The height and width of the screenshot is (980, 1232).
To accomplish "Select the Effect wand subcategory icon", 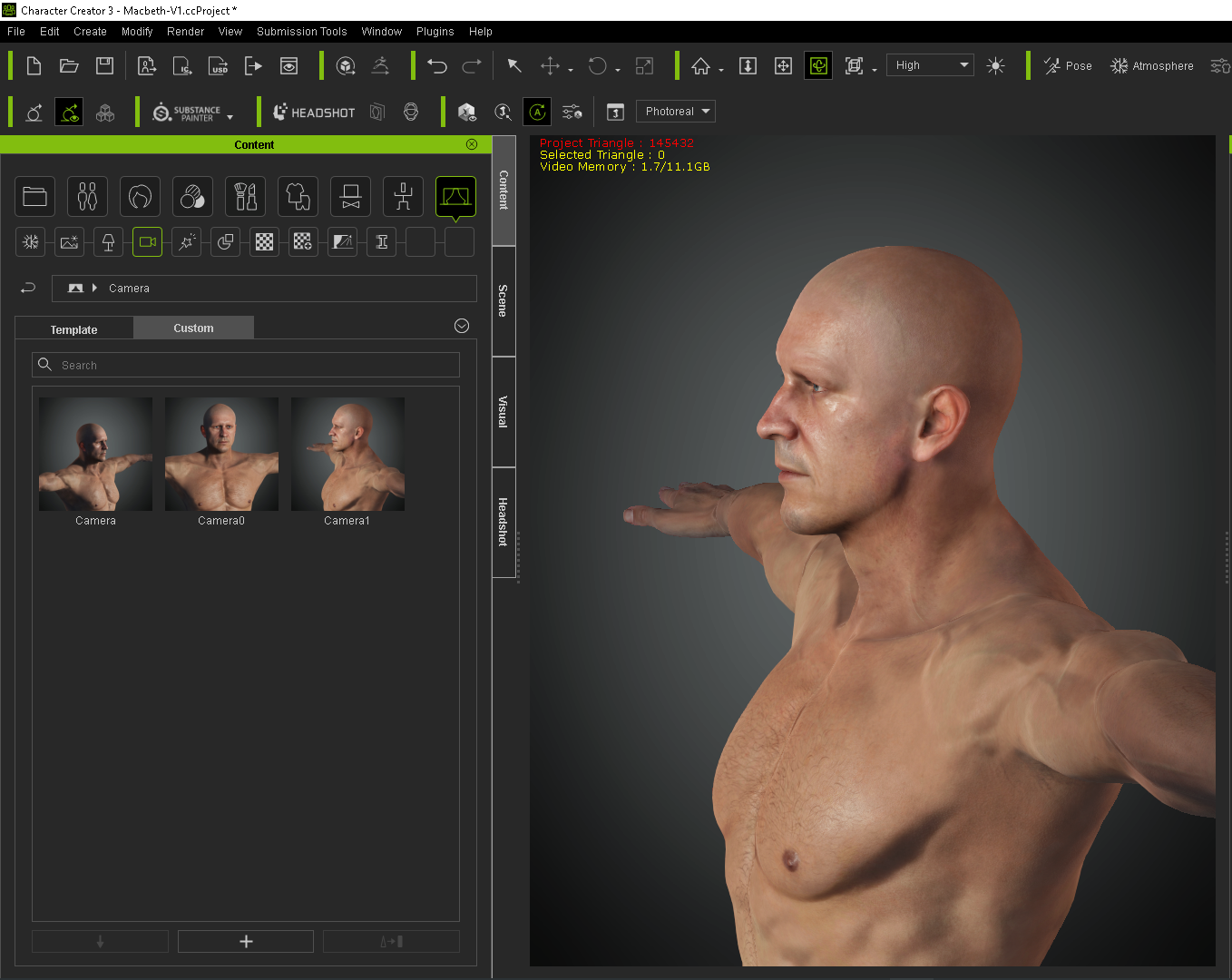I will click(x=186, y=242).
